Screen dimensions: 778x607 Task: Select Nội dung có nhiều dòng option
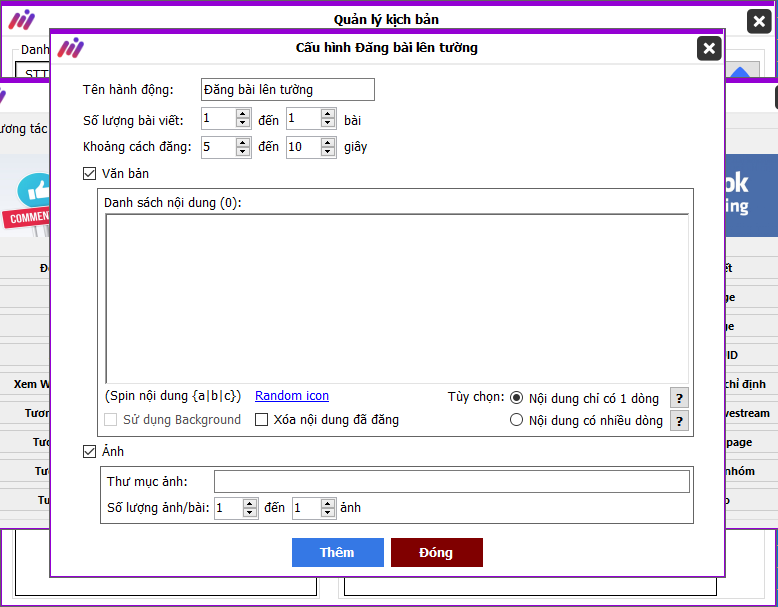[517, 420]
